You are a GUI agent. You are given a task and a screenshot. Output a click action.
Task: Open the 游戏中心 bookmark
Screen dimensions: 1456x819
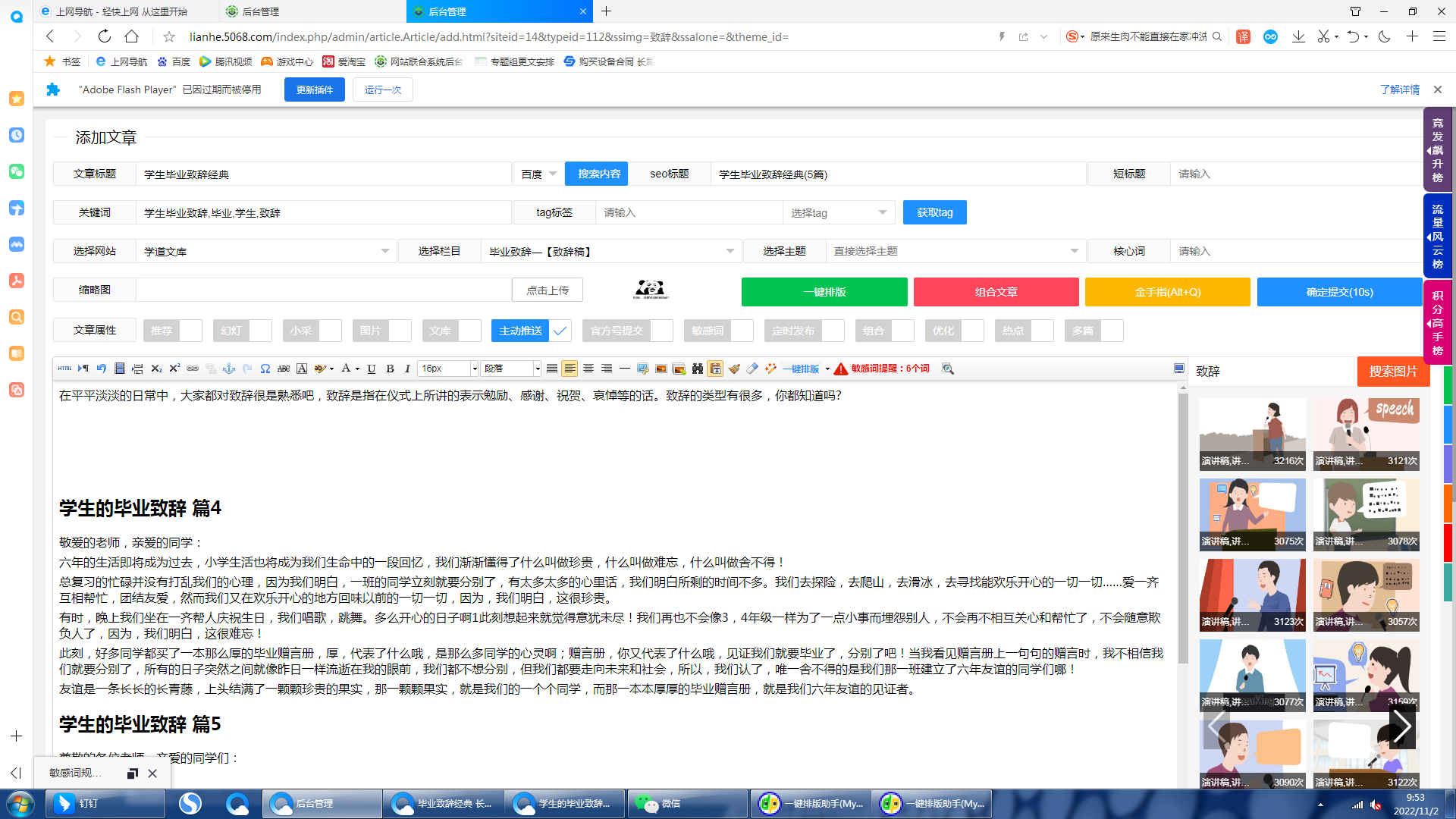tap(287, 61)
